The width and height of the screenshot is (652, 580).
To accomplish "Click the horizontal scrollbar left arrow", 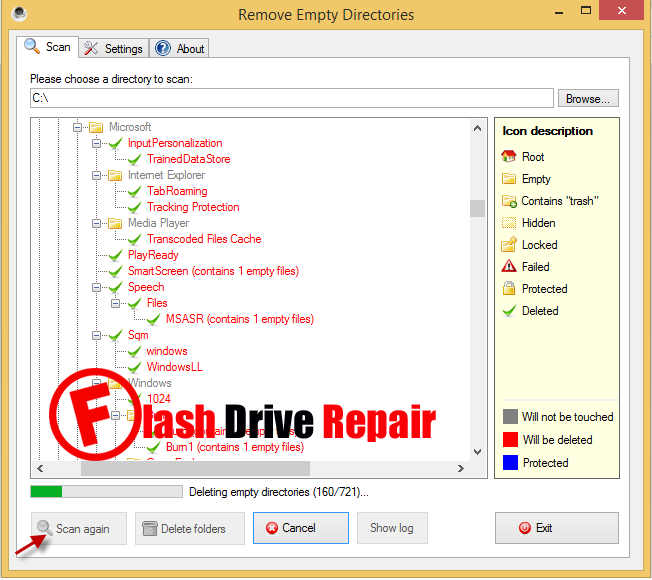I will coord(40,469).
